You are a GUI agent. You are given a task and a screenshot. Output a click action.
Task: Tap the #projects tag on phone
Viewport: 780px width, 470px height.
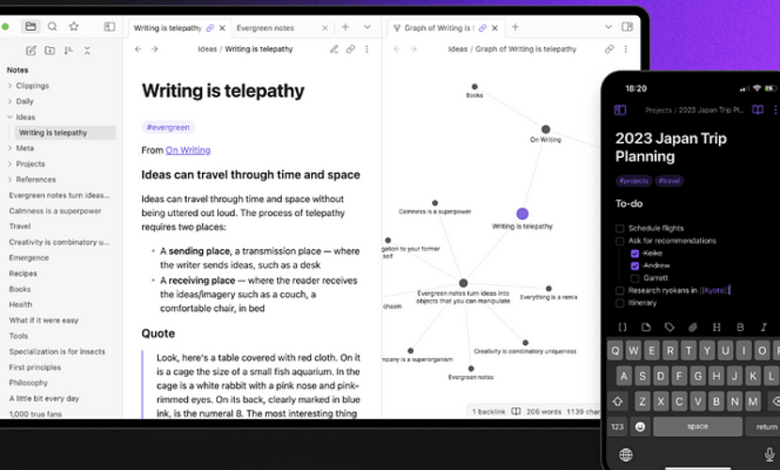pos(634,181)
